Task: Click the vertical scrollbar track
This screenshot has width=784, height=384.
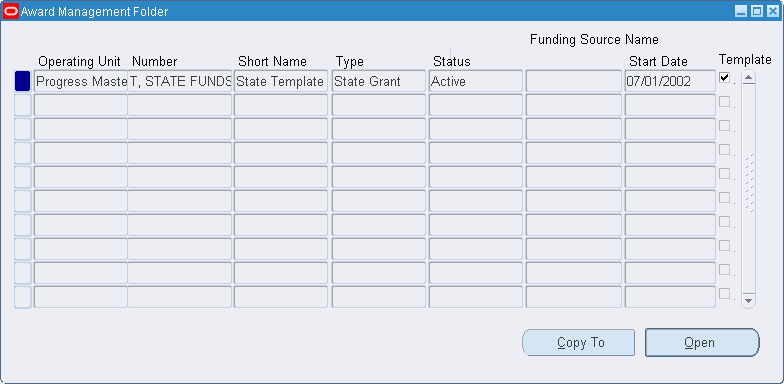Action: pyautogui.click(x=748, y=189)
